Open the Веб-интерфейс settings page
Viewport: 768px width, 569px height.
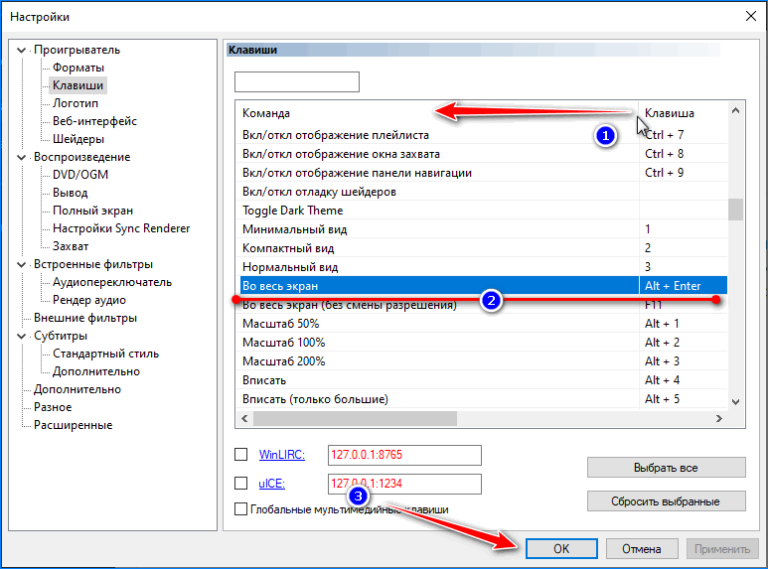point(95,121)
